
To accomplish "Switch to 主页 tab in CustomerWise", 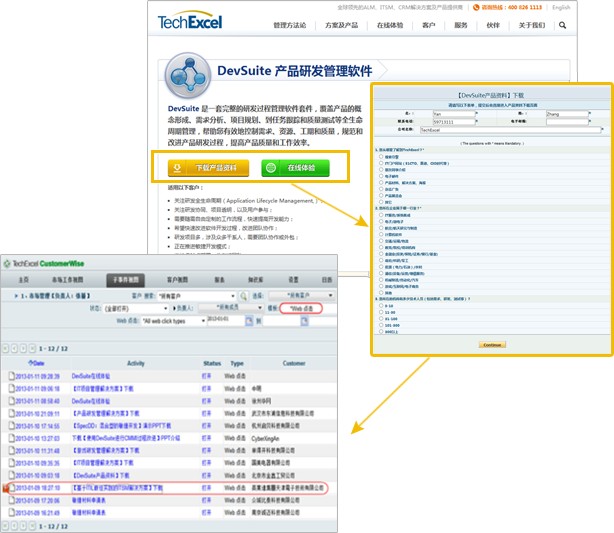I will click(23, 280).
